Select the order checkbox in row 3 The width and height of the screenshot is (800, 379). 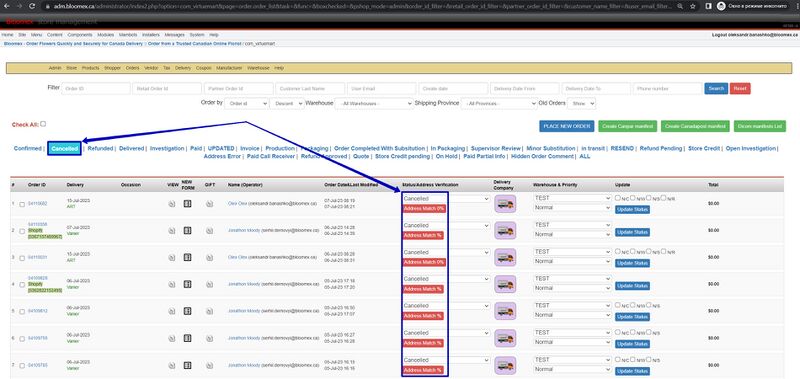[22, 258]
